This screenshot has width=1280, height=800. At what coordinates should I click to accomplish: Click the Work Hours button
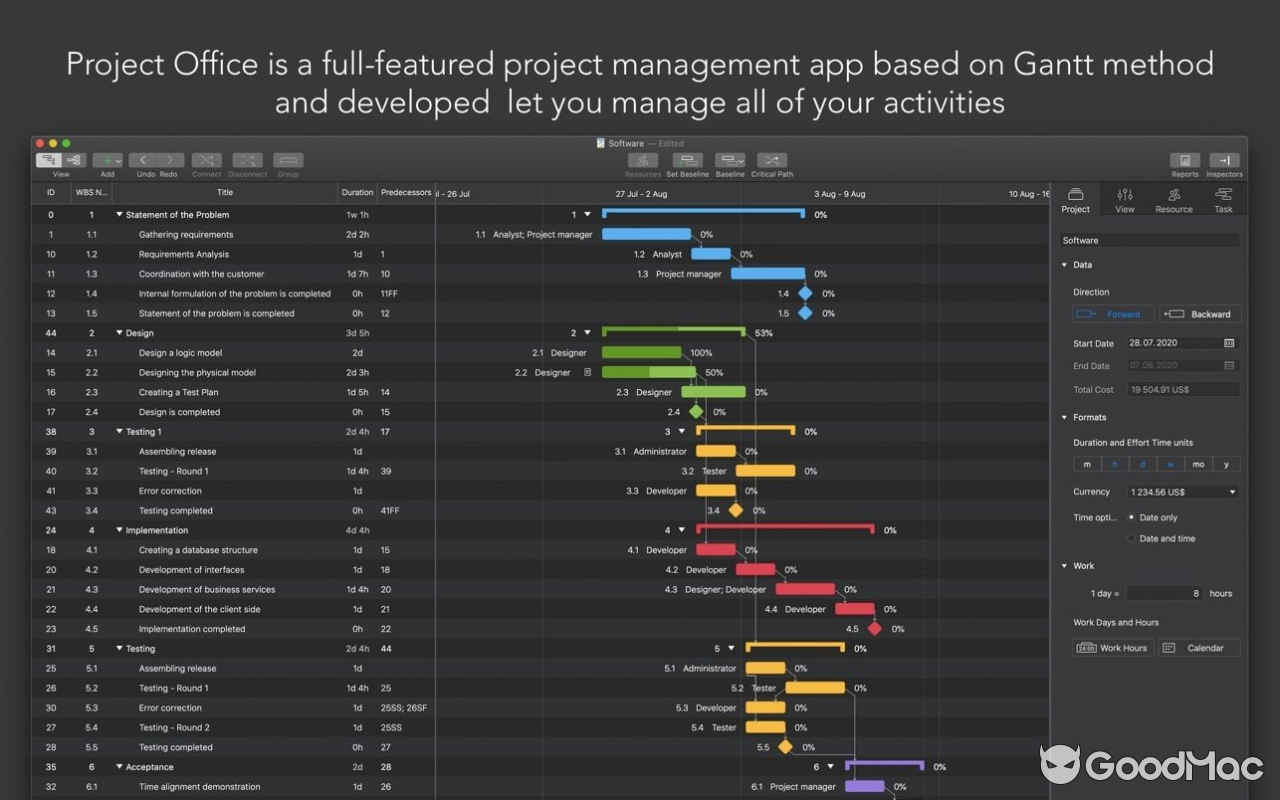point(1112,647)
